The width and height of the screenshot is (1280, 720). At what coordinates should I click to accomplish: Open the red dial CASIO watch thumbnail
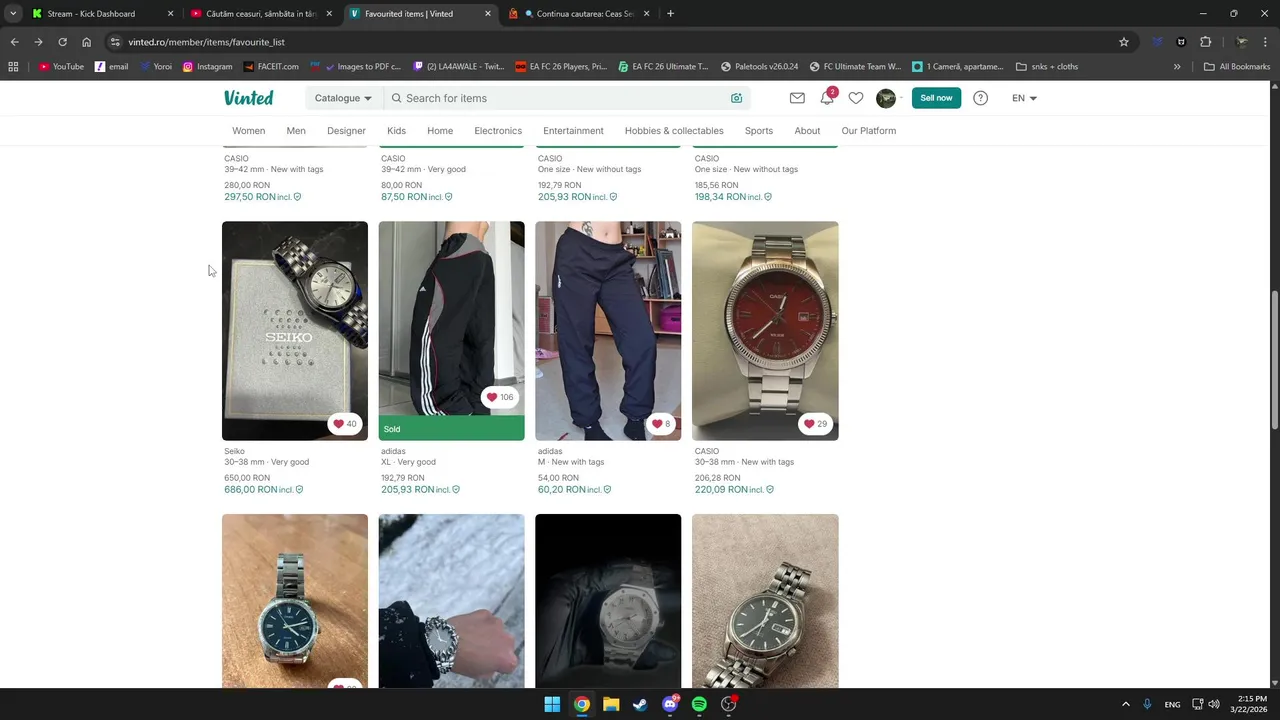coord(765,330)
